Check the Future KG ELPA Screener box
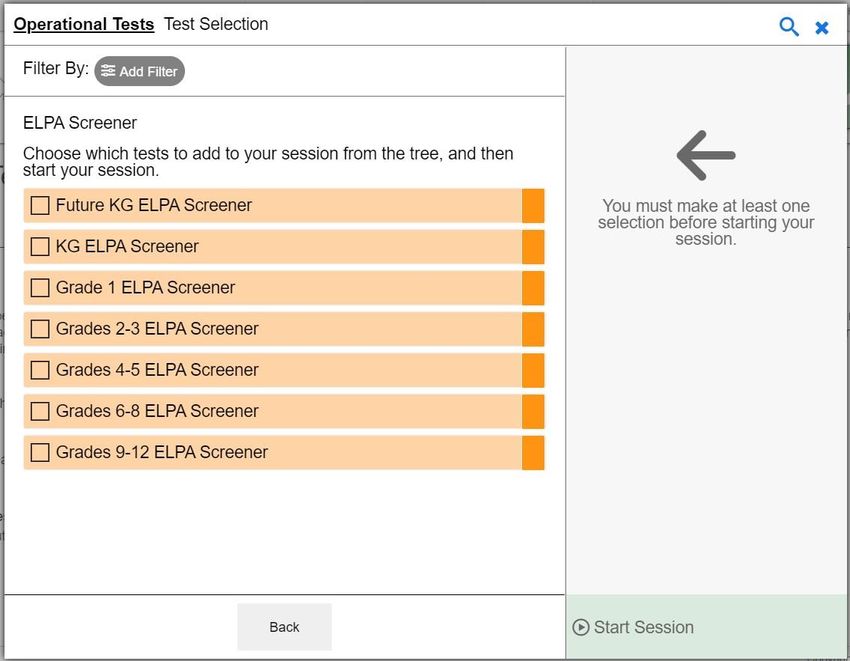 [40, 206]
